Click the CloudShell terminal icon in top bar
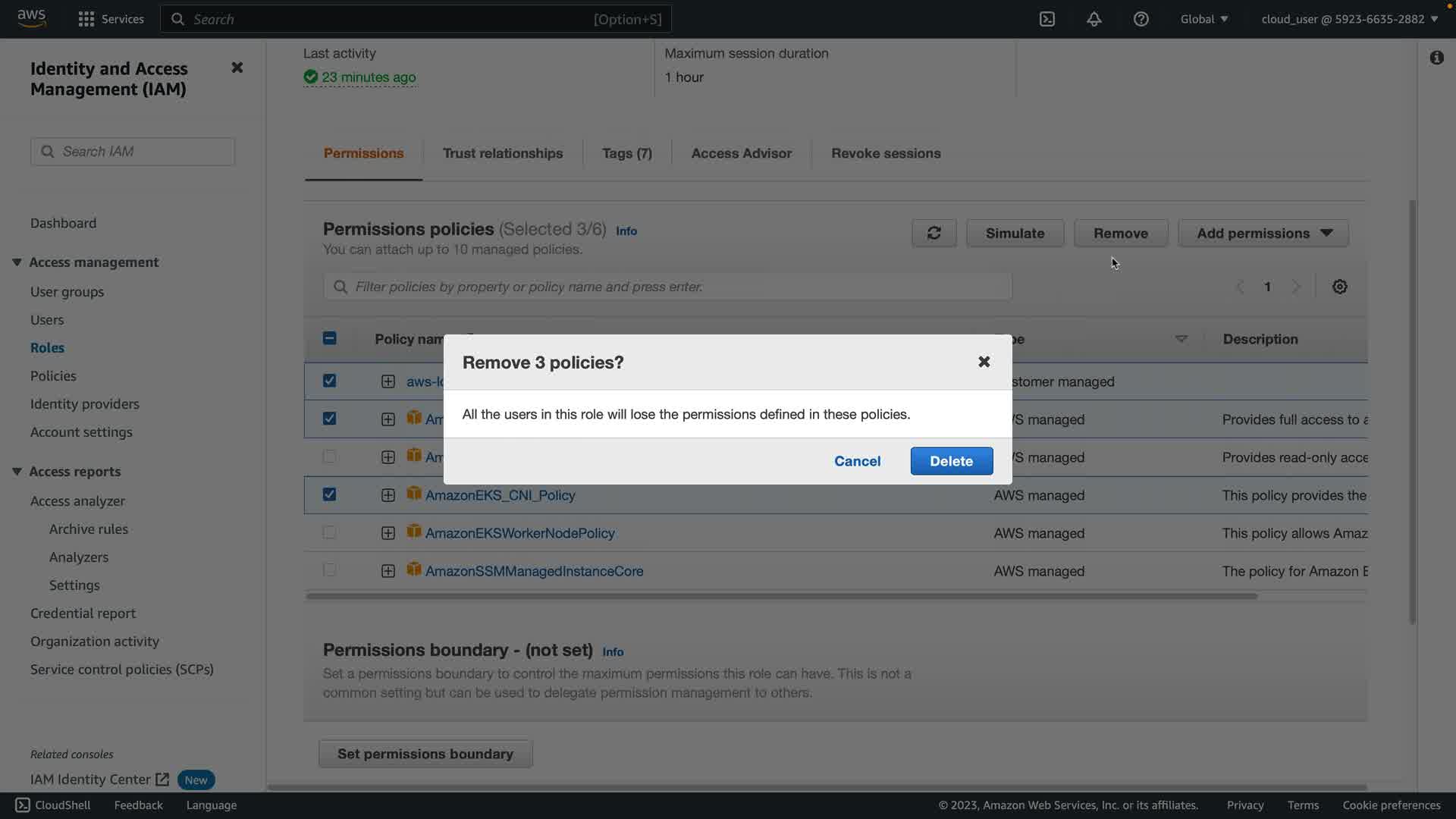Image resolution: width=1456 pixels, height=819 pixels. [x=1047, y=19]
